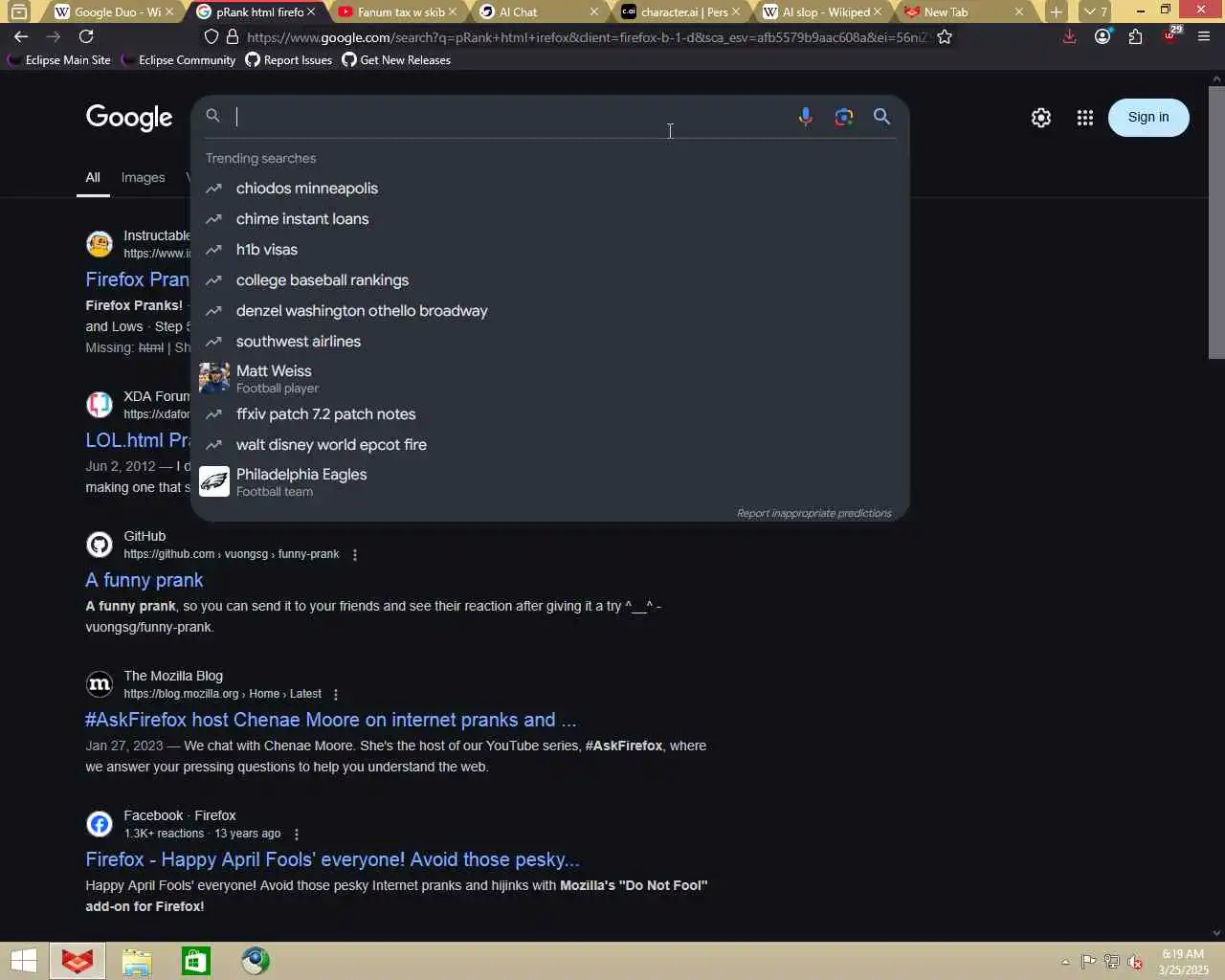The height and width of the screenshot is (980, 1225).
Task: Bookmark this page with the star
Action: click(x=945, y=37)
